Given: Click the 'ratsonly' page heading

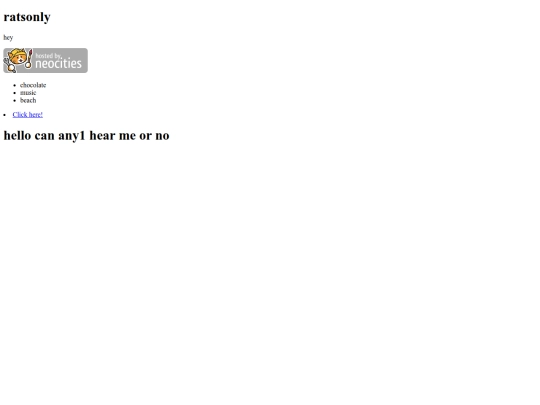Looking at the screenshot, I should click(x=27, y=17).
